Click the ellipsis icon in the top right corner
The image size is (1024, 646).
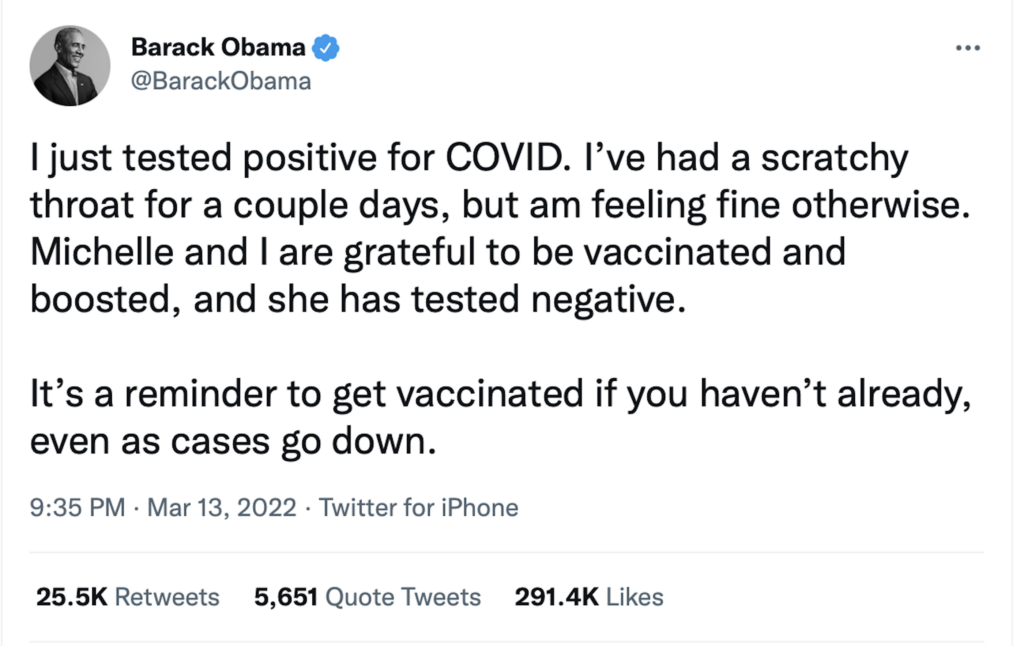tap(968, 47)
